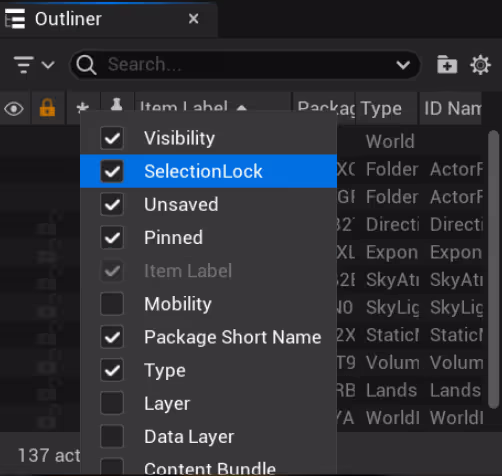Select the Directi type cell
The image size is (502, 476).
(392, 224)
